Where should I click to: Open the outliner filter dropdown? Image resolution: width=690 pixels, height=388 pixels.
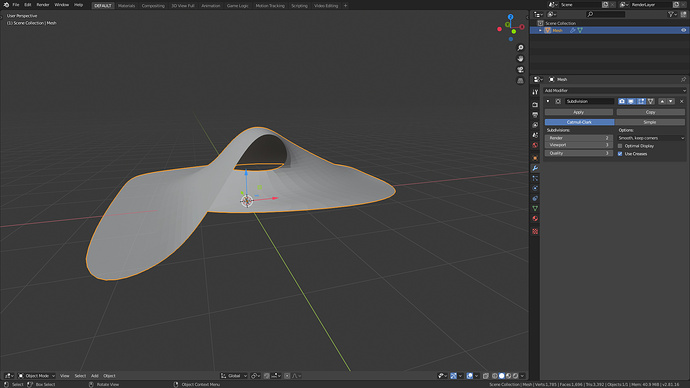672,15
